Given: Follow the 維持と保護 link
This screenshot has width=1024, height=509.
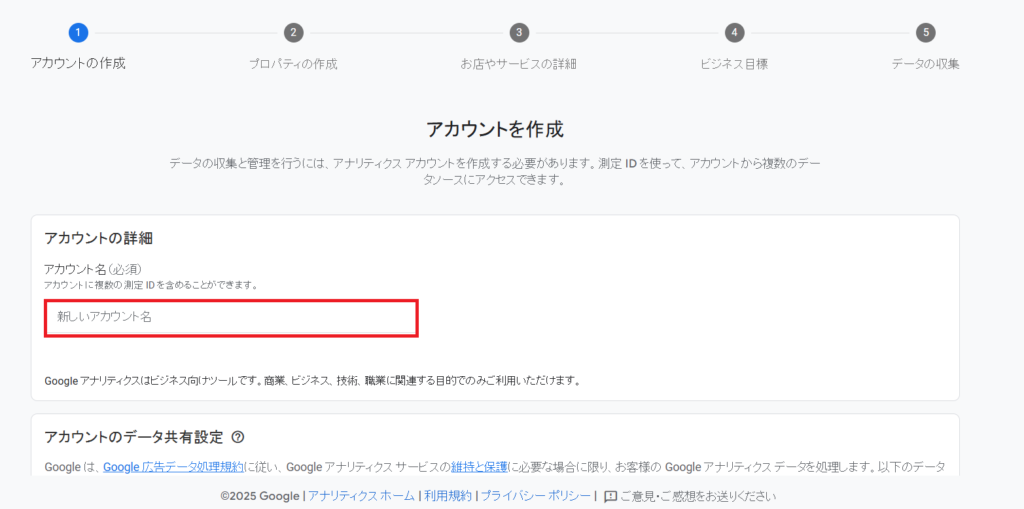Looking at the screenshot, I should coord(479,467).
